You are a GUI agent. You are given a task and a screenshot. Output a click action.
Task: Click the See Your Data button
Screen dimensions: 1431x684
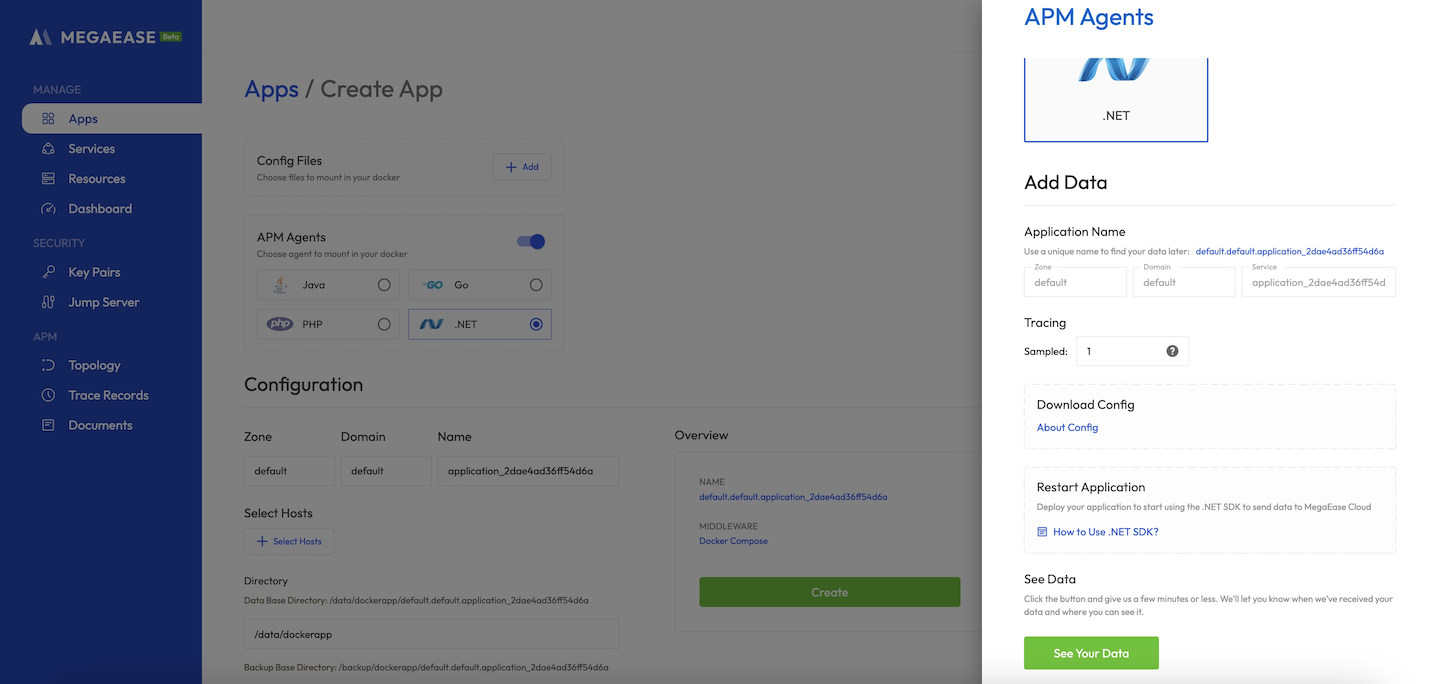pos(1091,653)
